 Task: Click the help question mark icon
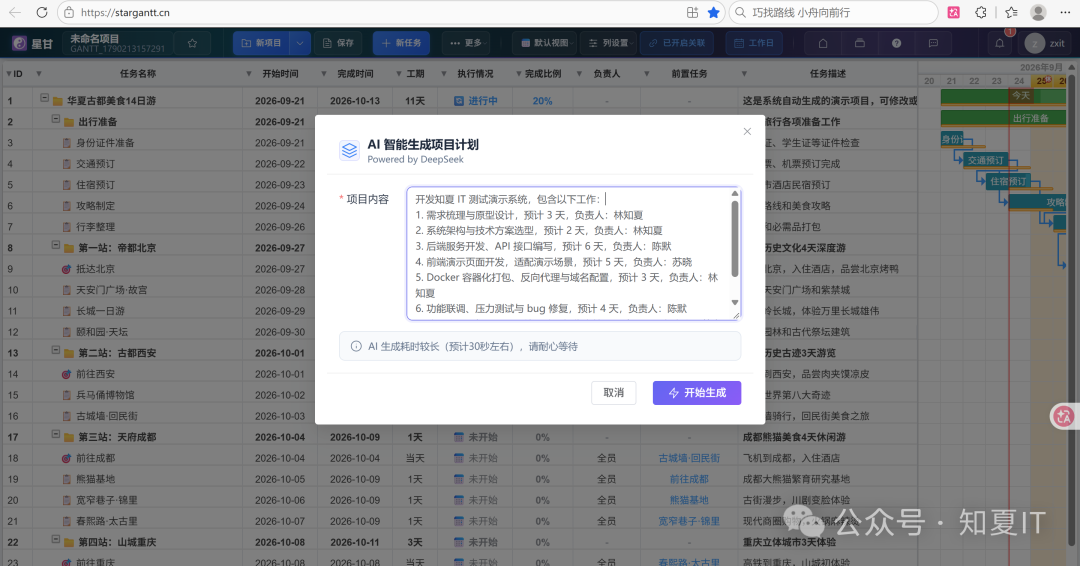[896, 43]
